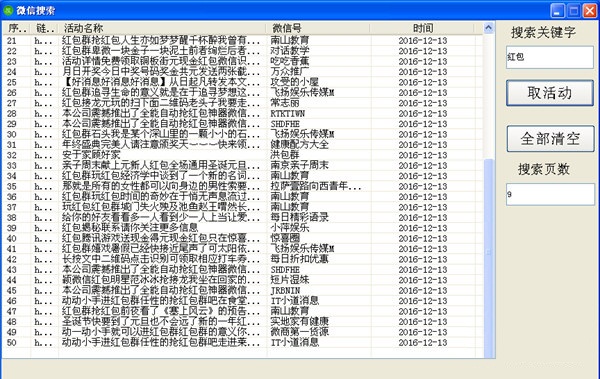
Task: Sort by the 活动名称 column header
Action: (x=162, y=28)
